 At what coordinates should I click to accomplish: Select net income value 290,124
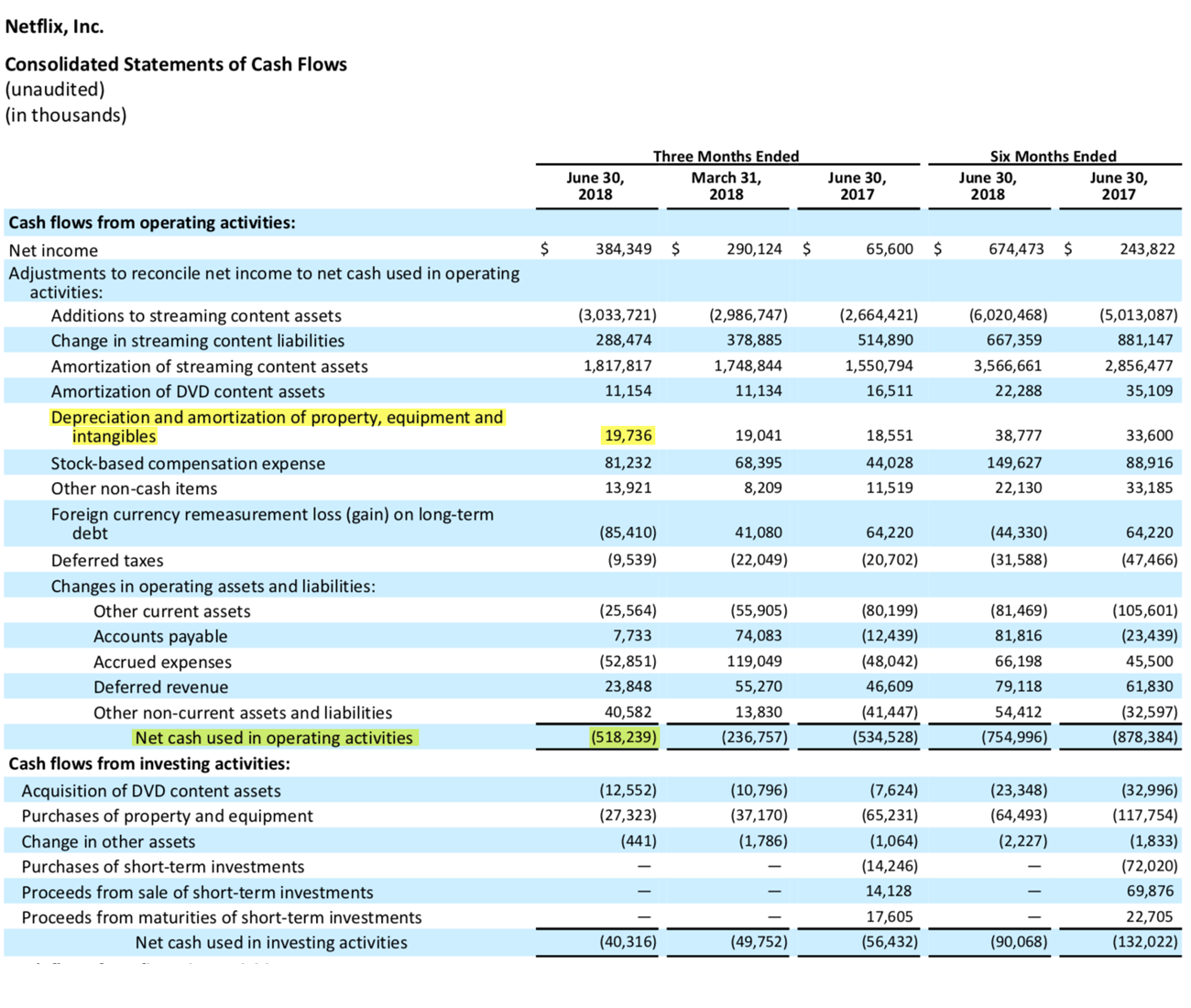(x=754, y=249)
